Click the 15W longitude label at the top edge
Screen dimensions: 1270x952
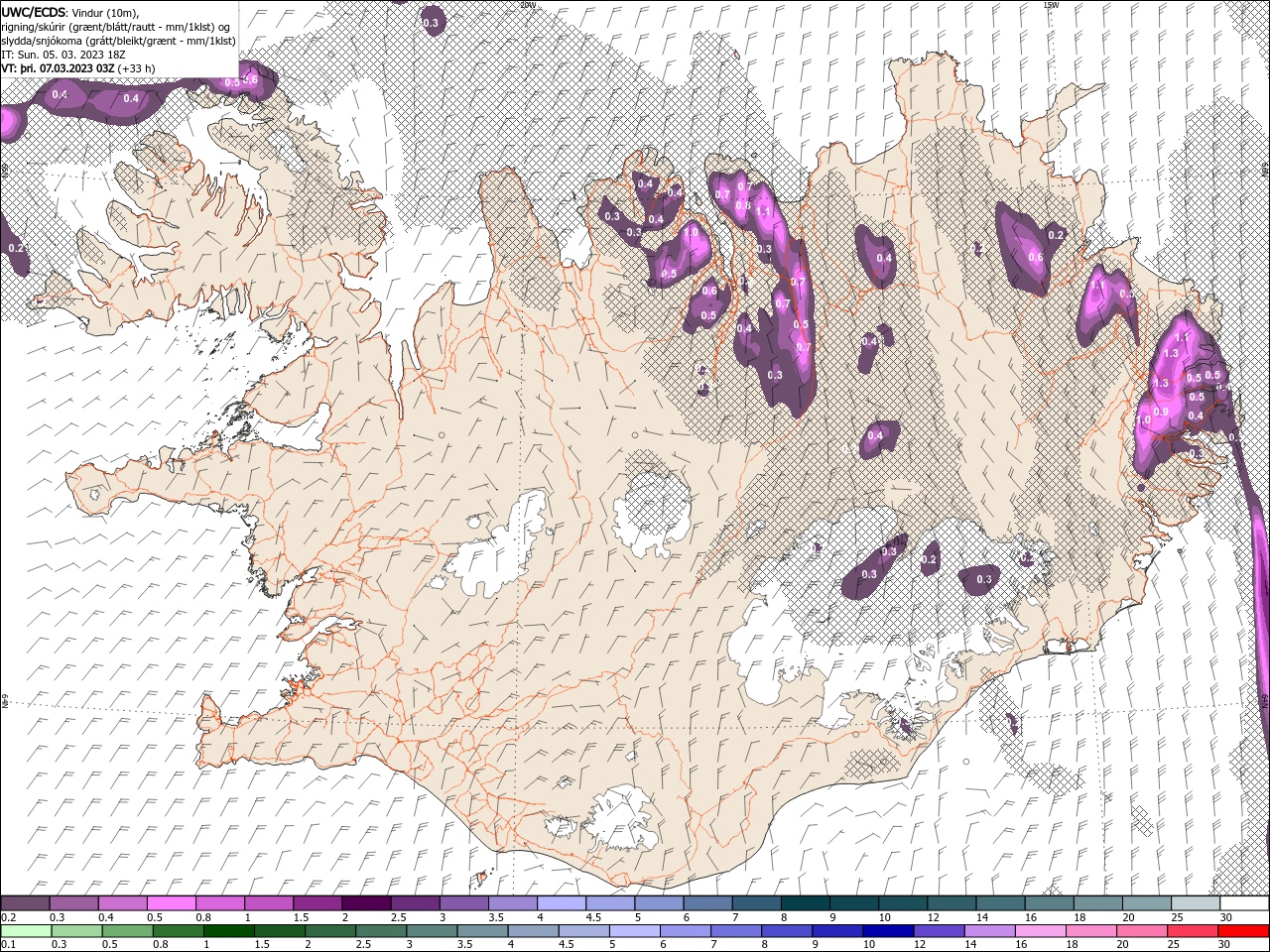coord(1050,5)
